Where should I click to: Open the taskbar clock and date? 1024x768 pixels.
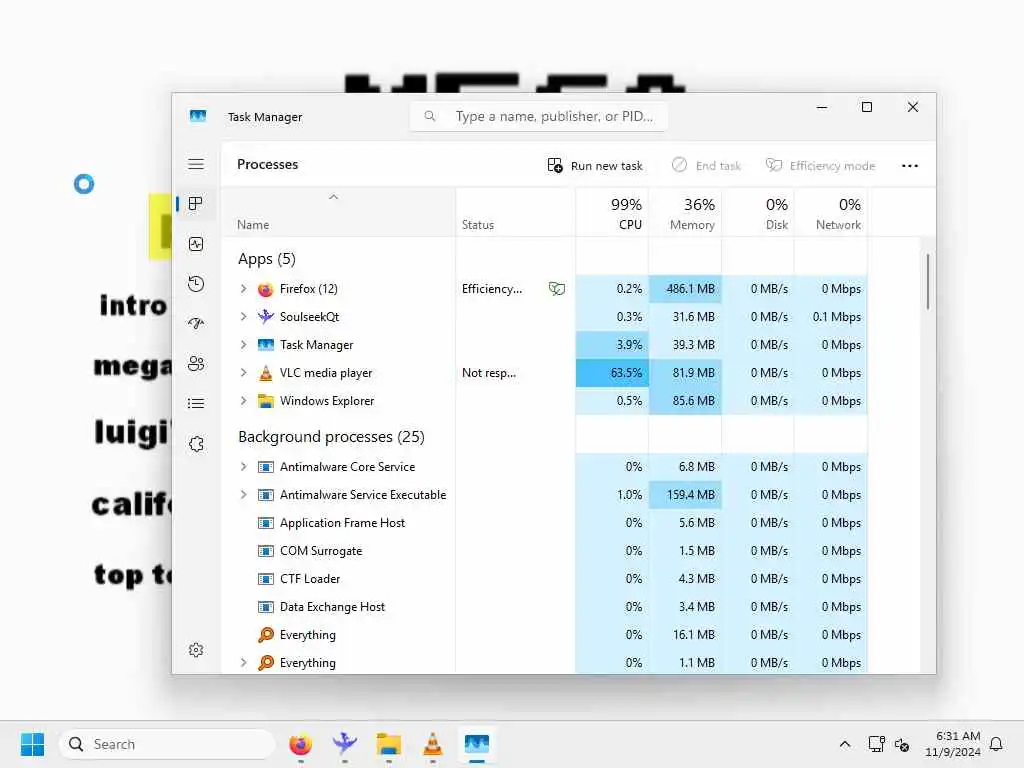(x=952, y=744)
